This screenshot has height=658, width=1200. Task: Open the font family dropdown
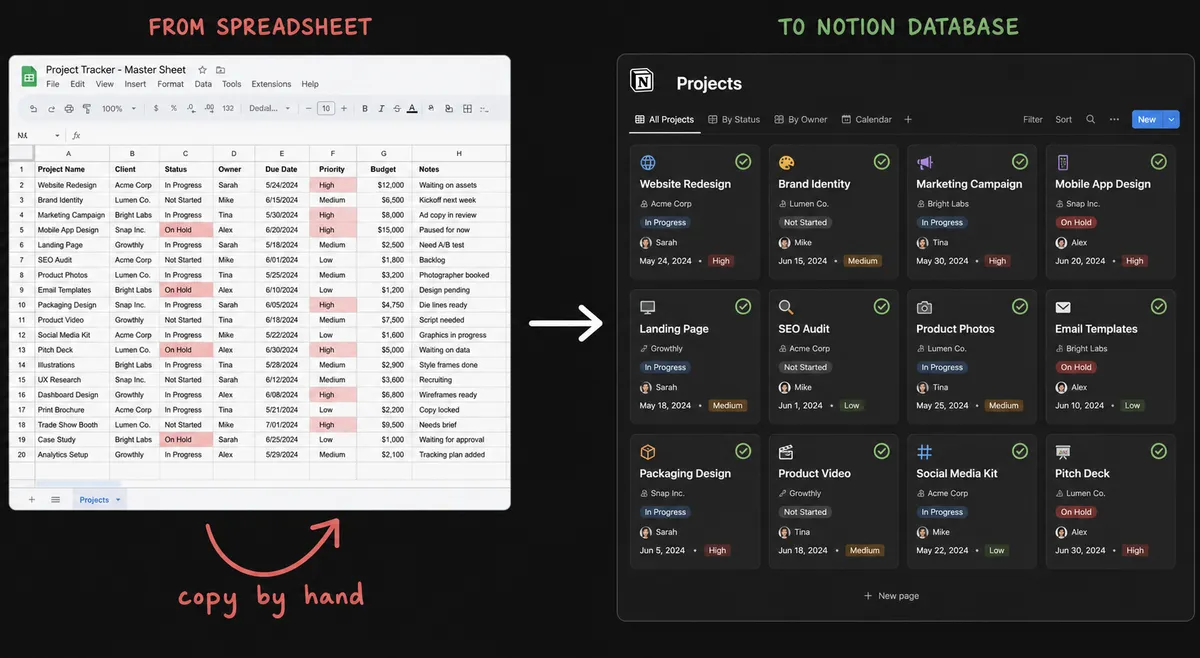point(269,108)
